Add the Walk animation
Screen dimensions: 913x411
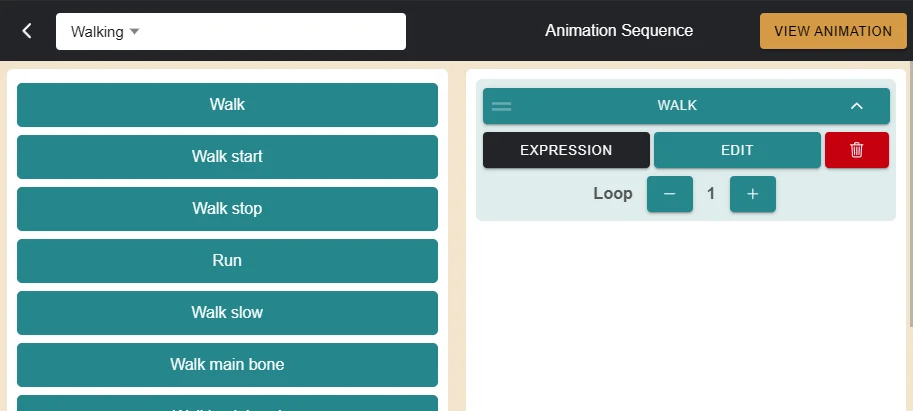(x=227, y=105)
